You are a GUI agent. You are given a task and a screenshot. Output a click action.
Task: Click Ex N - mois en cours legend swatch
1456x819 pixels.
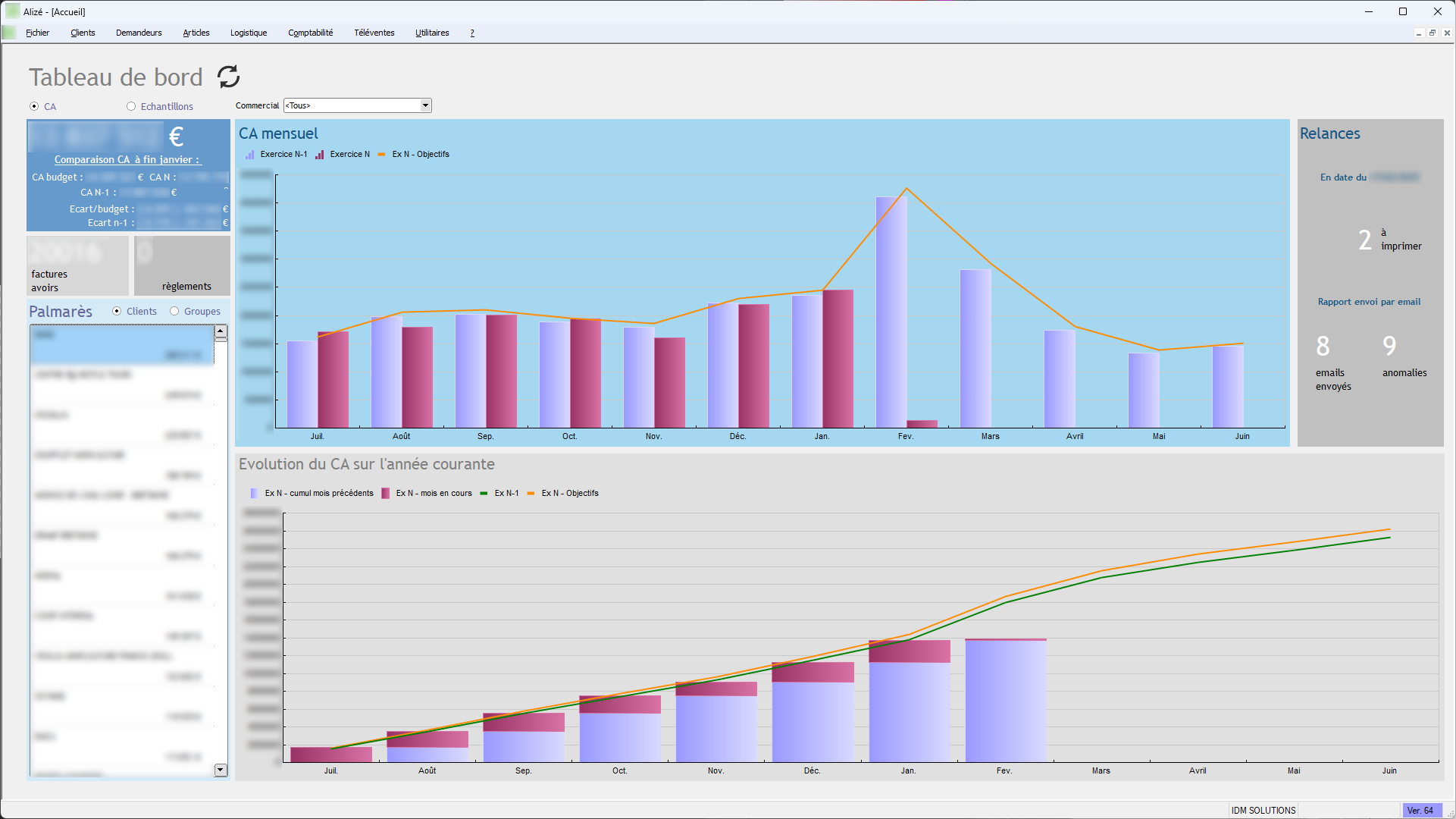386,494
